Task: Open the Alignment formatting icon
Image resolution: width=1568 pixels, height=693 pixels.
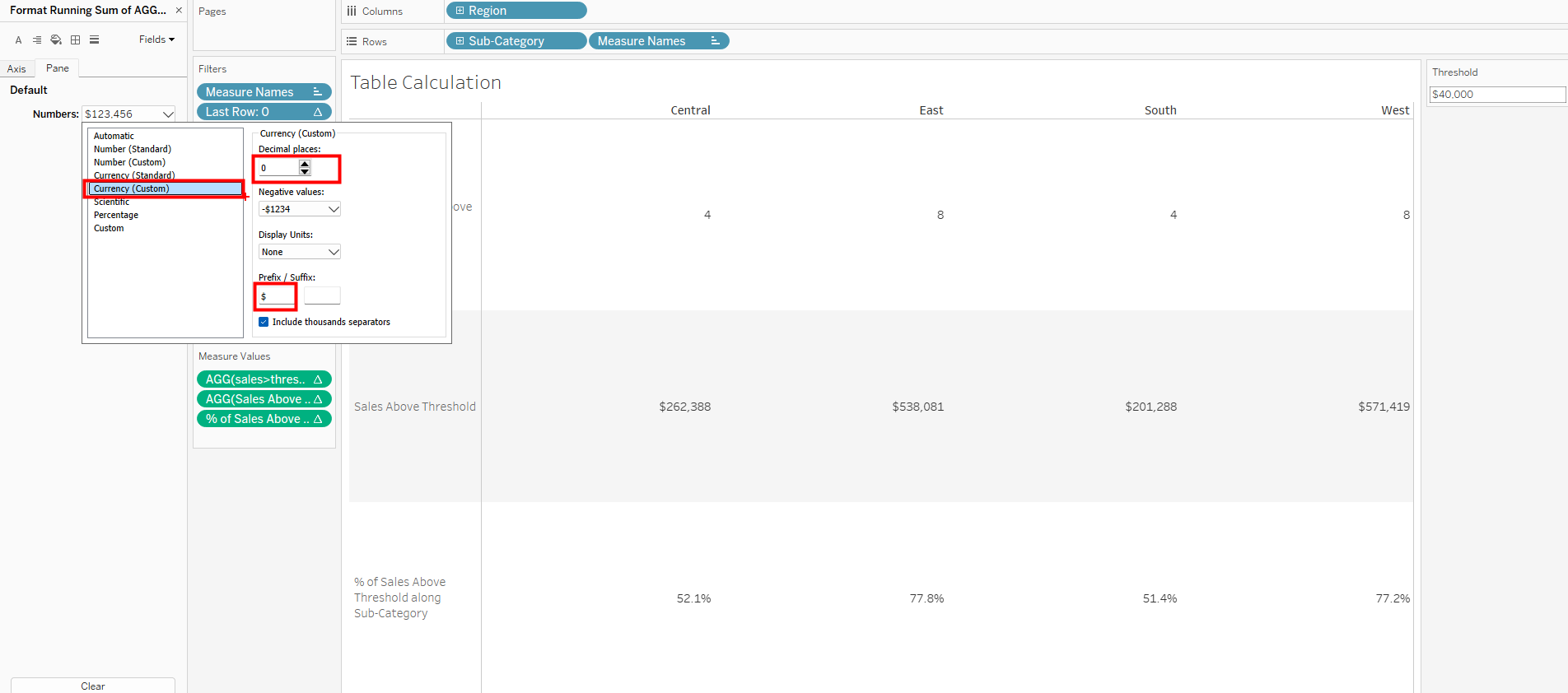Action: point(37,40)
